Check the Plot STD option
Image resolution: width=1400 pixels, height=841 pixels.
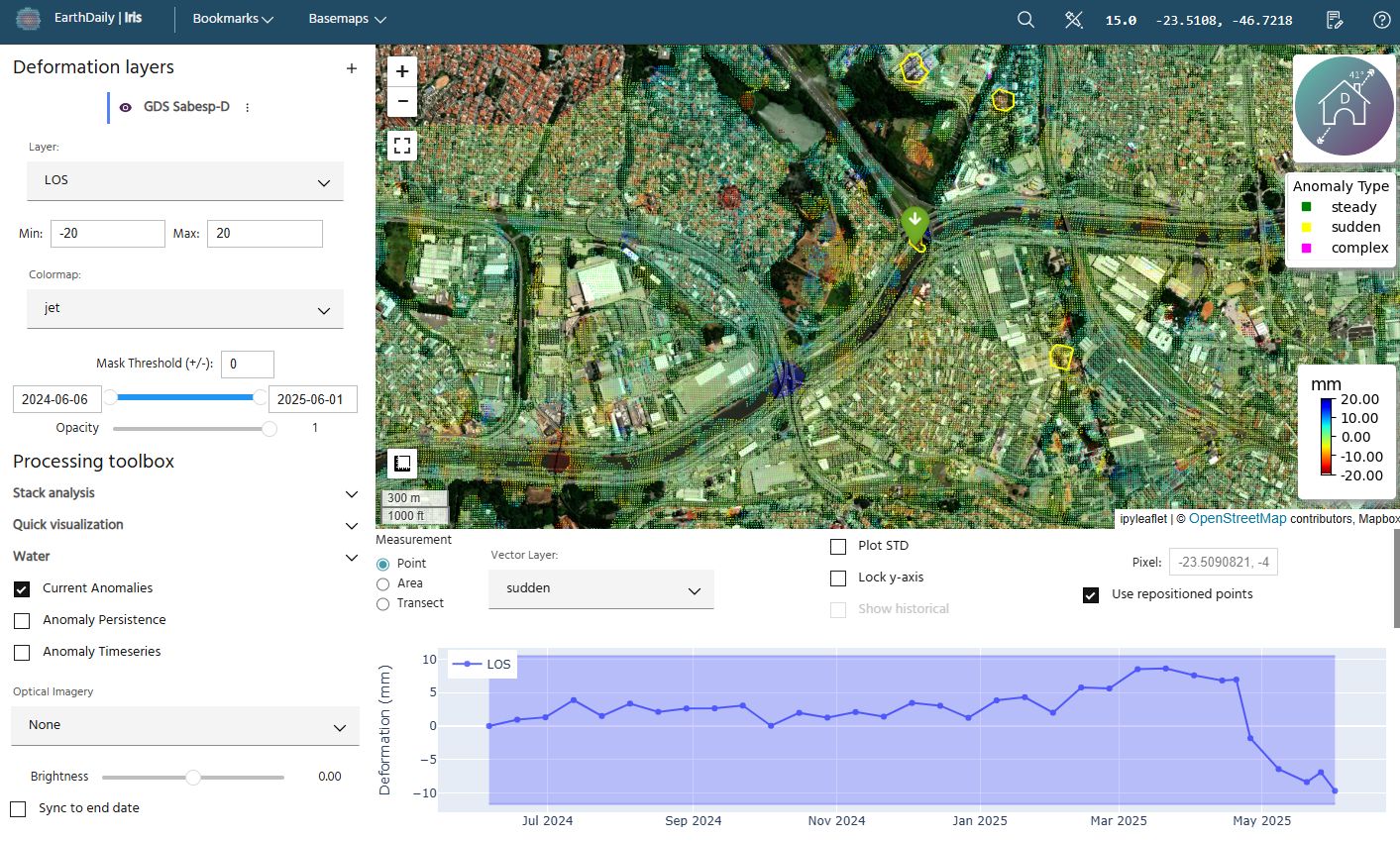[x=838, y=547]
